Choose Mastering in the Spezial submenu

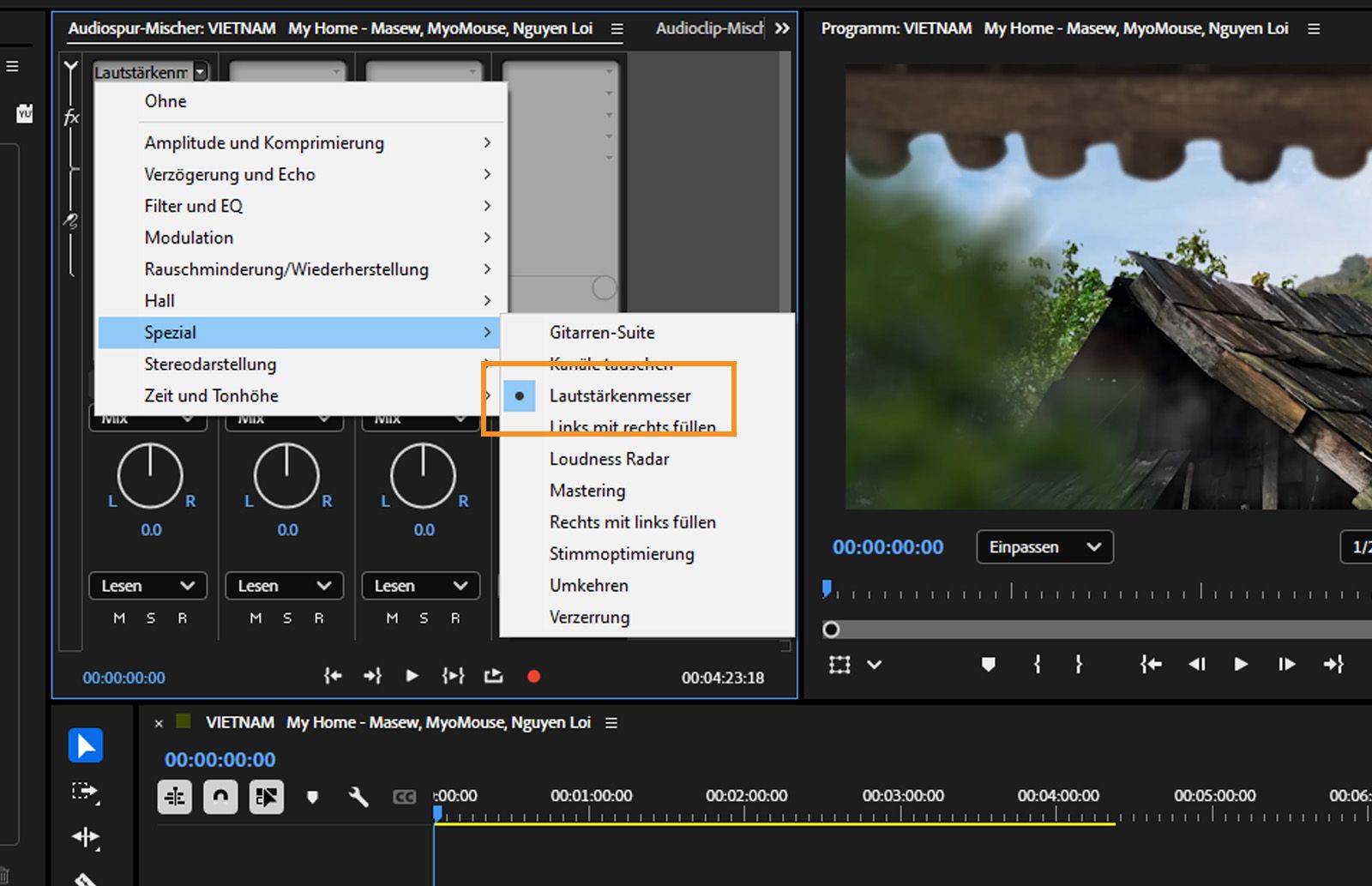click(x=647, y=491)
